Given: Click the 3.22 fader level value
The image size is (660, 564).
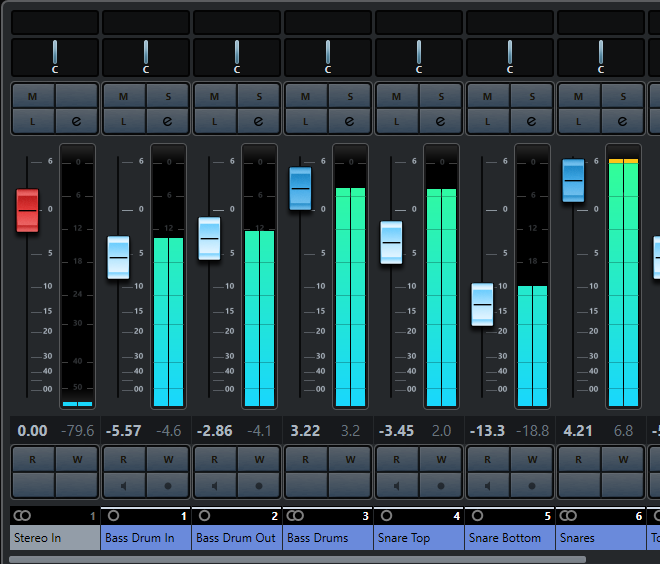Looking at the screenshot, I should 305,431.
